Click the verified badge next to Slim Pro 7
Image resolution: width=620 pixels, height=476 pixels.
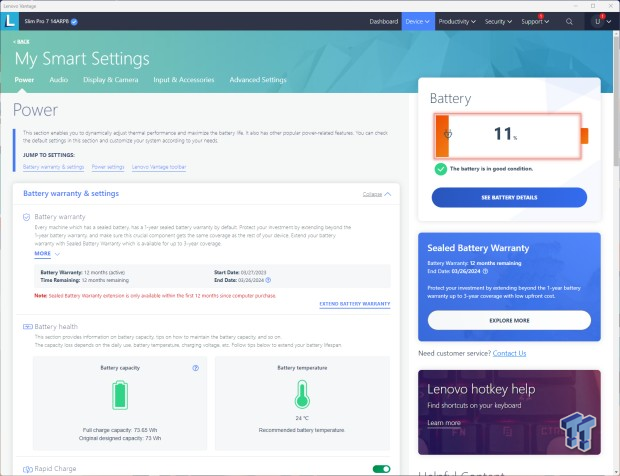(74, 22)
